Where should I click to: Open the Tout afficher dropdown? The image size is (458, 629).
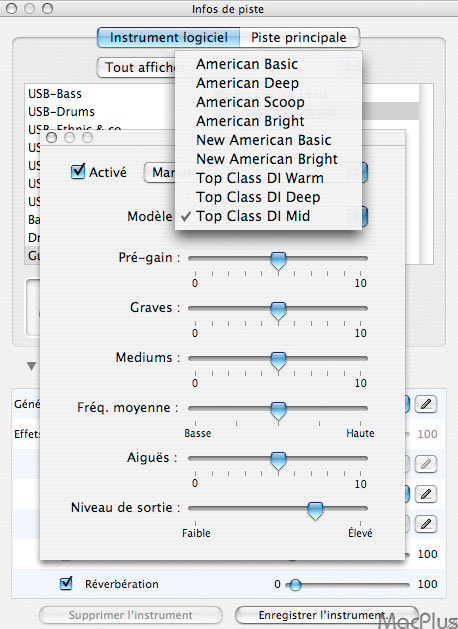click(136, 67)
